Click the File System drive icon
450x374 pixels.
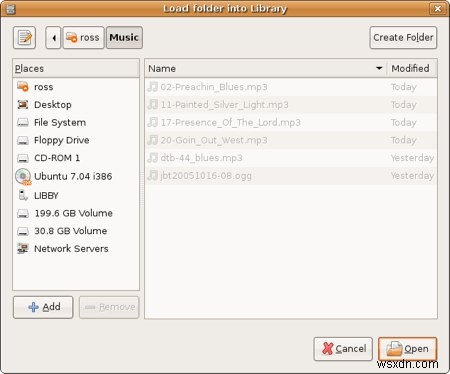(23, 122)
